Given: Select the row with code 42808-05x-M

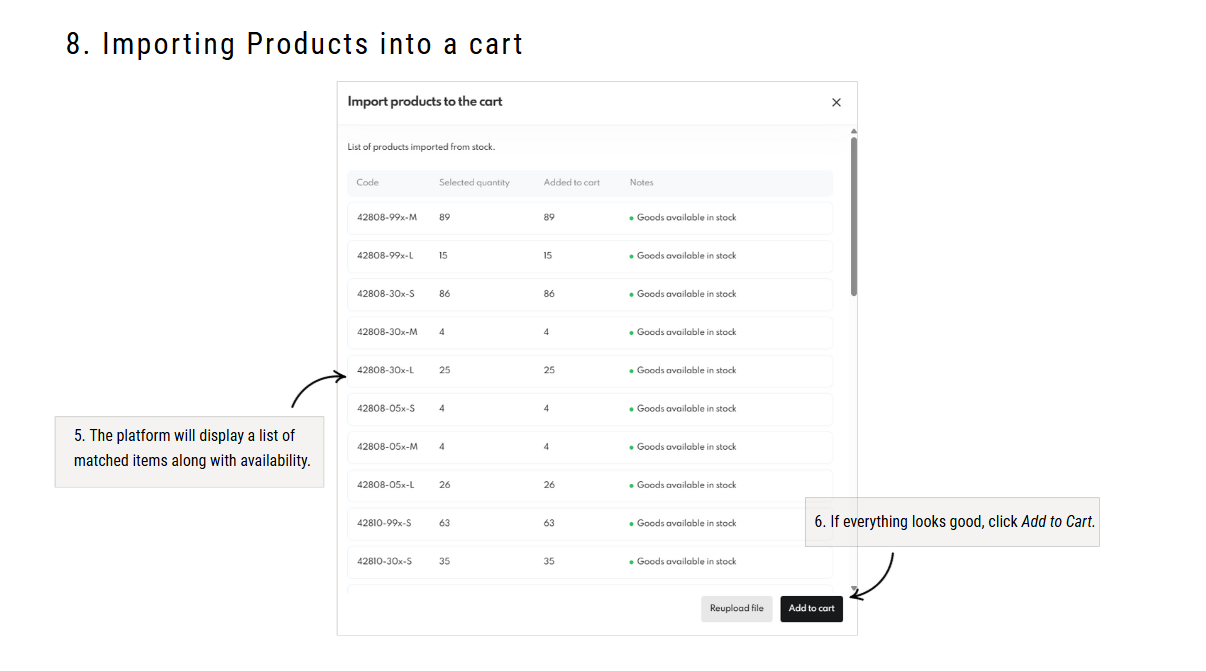Looking at the screenshot, I should click(589, 447).
